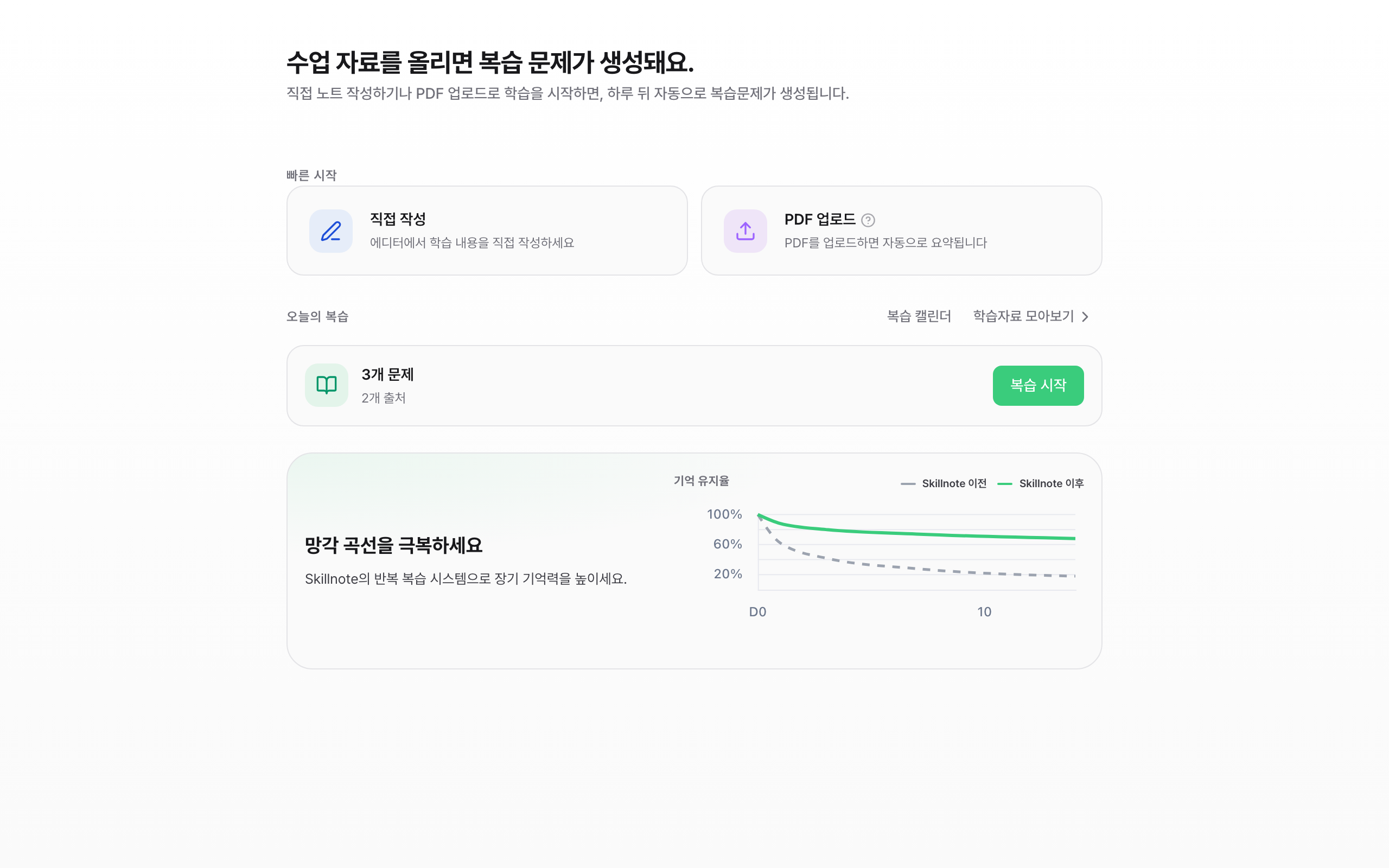
Task: Select the purple upload arrow icon
Action: point(745,231)
